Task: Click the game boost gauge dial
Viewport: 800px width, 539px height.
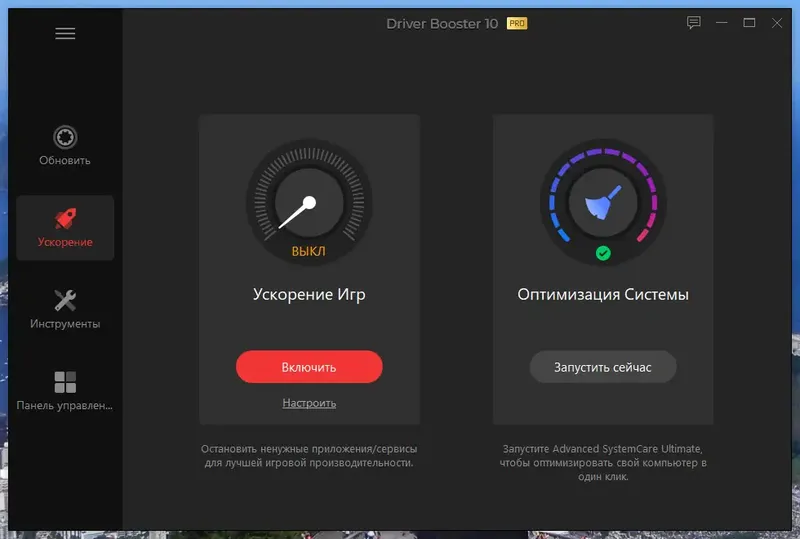Action: click(x=309, y=202)
